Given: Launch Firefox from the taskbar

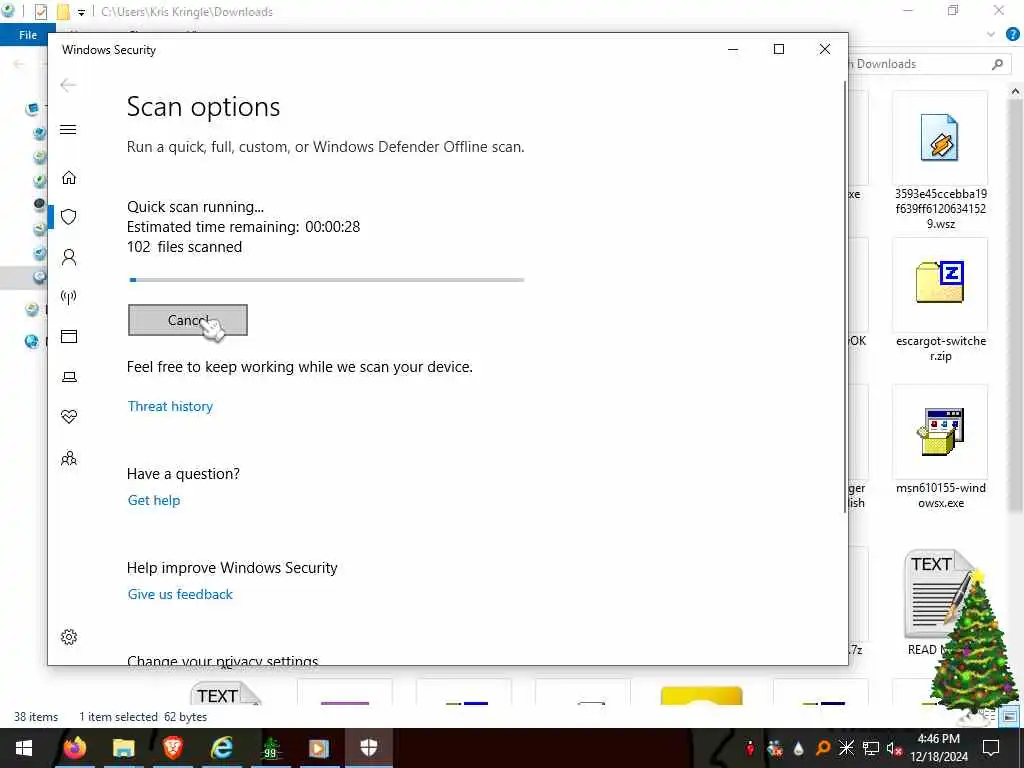Looking at the screenshot, I should (x=75, y=748).
